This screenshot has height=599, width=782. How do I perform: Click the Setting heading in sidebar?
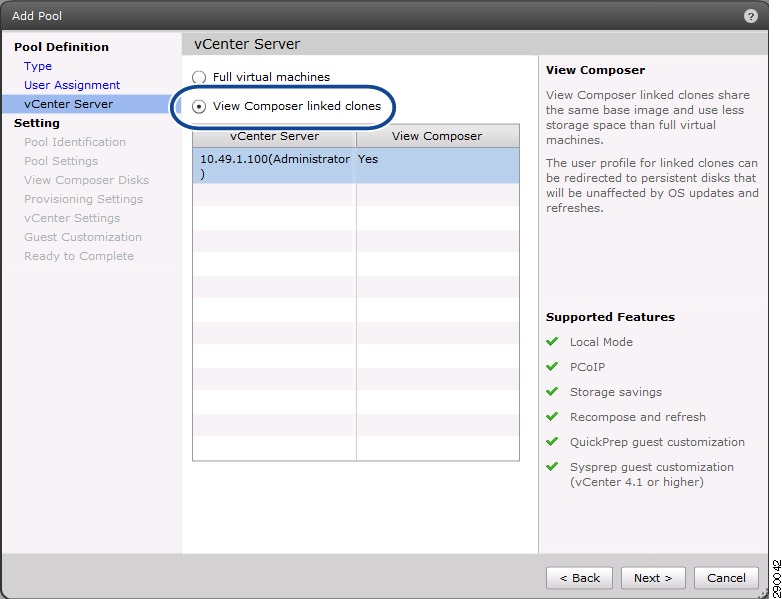click(x=37, y=123)
